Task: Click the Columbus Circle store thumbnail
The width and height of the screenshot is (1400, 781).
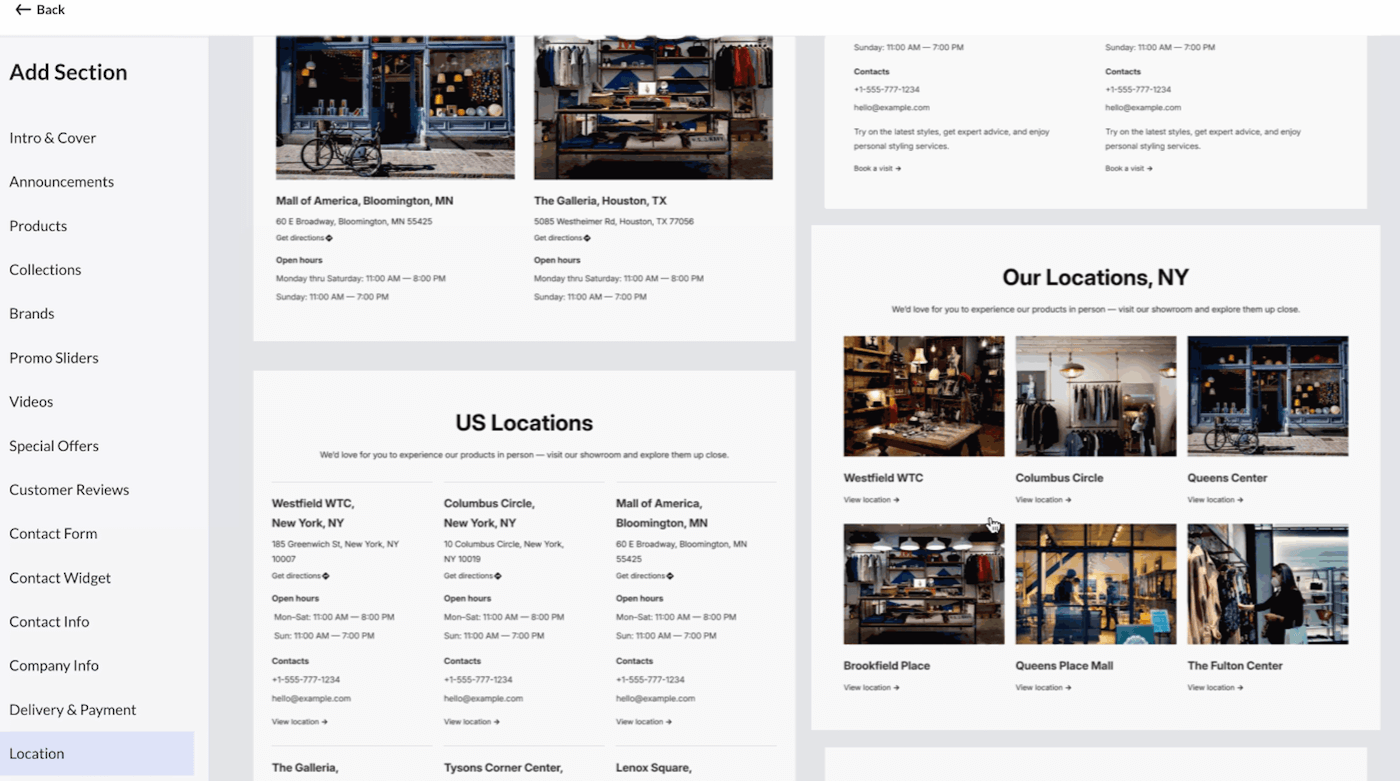Action: point(1095,396)
